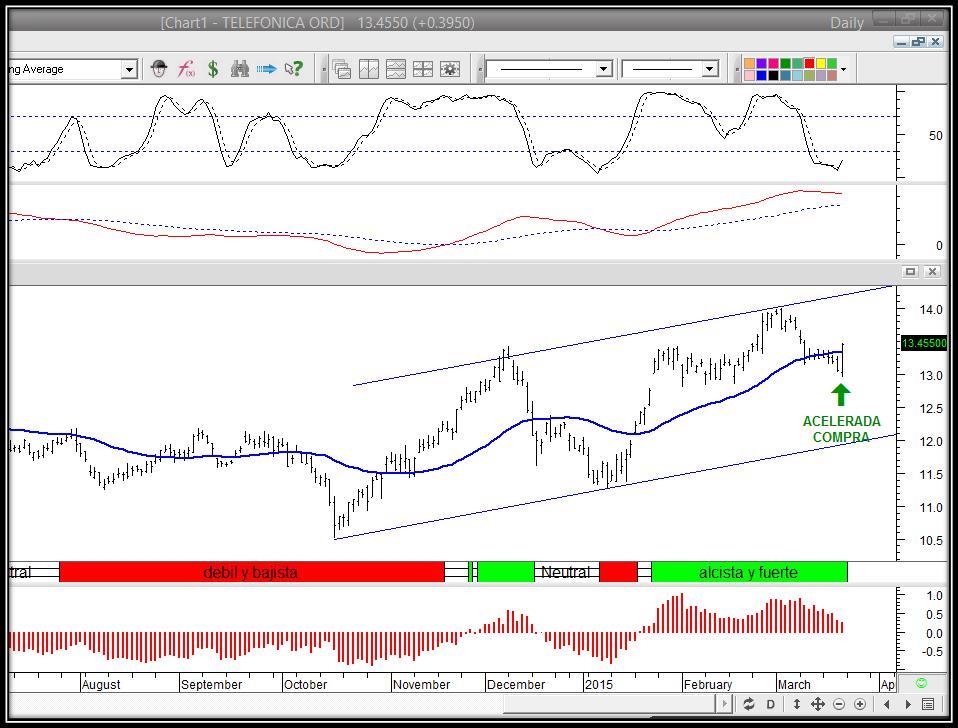Screen dimensions: 958x728
Task: Click the 'August' date axis label
Action: pyautogui.click(x=101, y=685)
